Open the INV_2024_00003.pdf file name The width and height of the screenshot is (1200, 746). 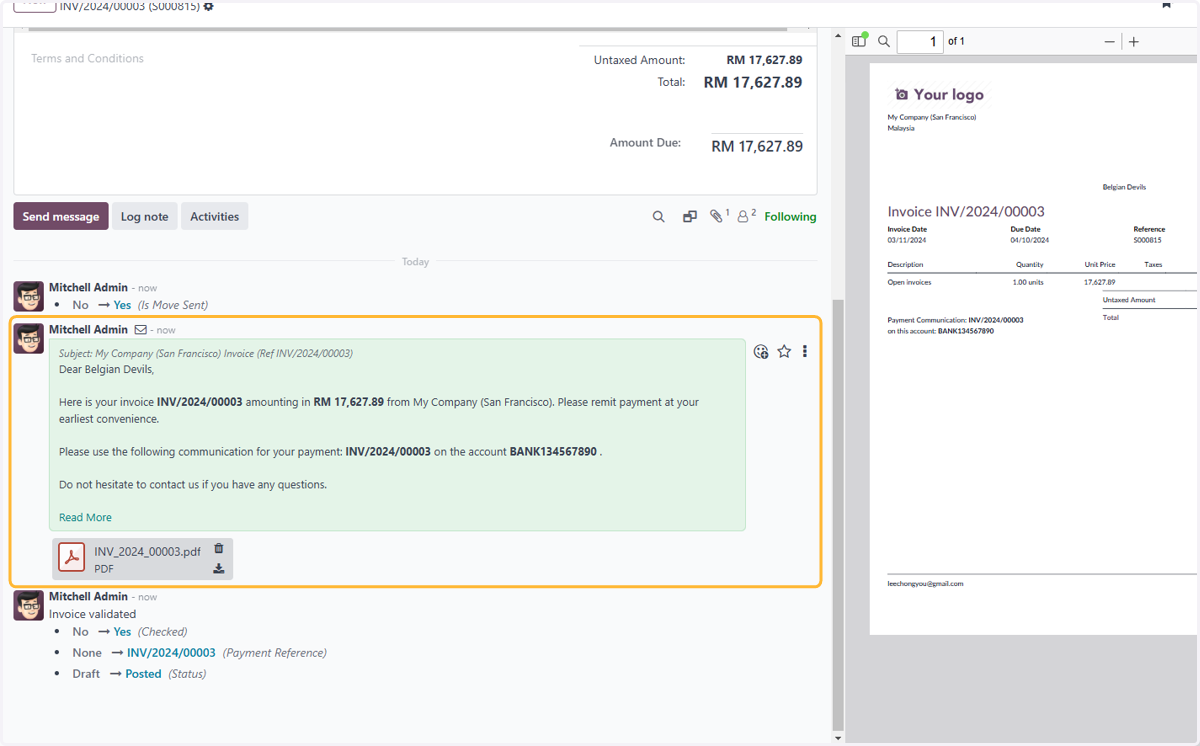(x=147, y=551)
